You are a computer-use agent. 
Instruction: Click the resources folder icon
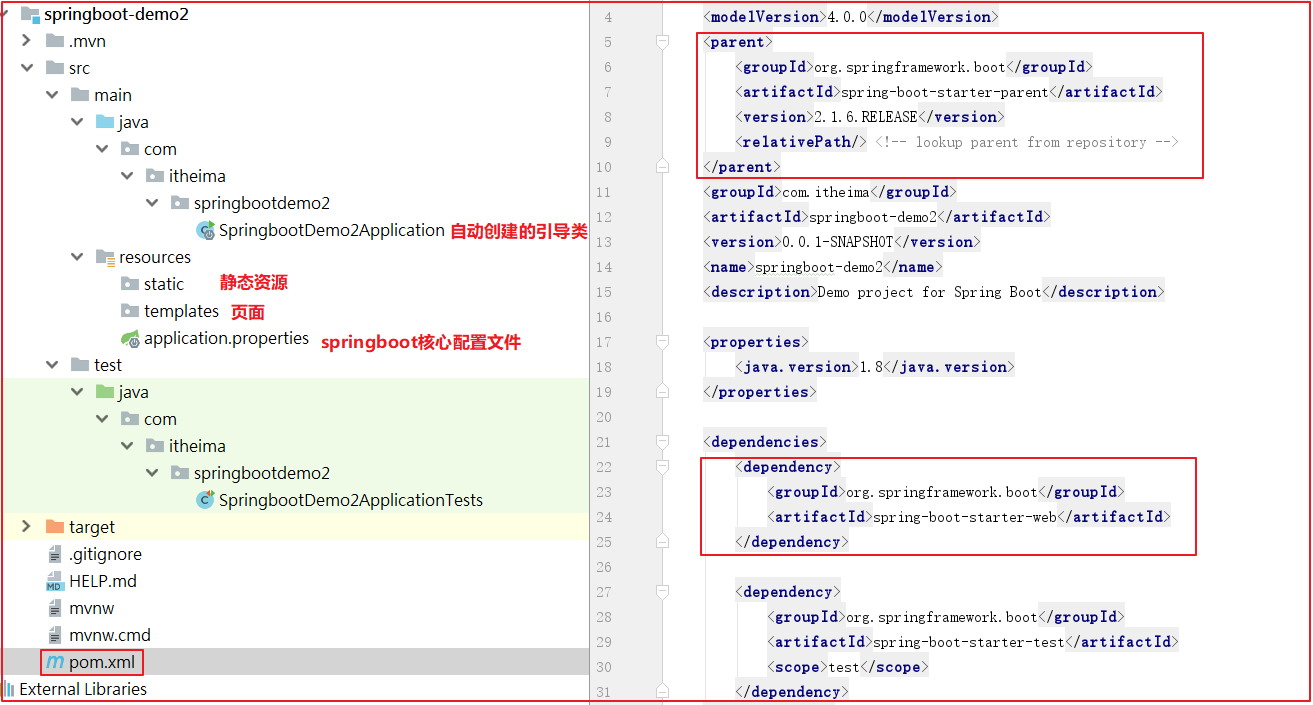tap(105, 257)
